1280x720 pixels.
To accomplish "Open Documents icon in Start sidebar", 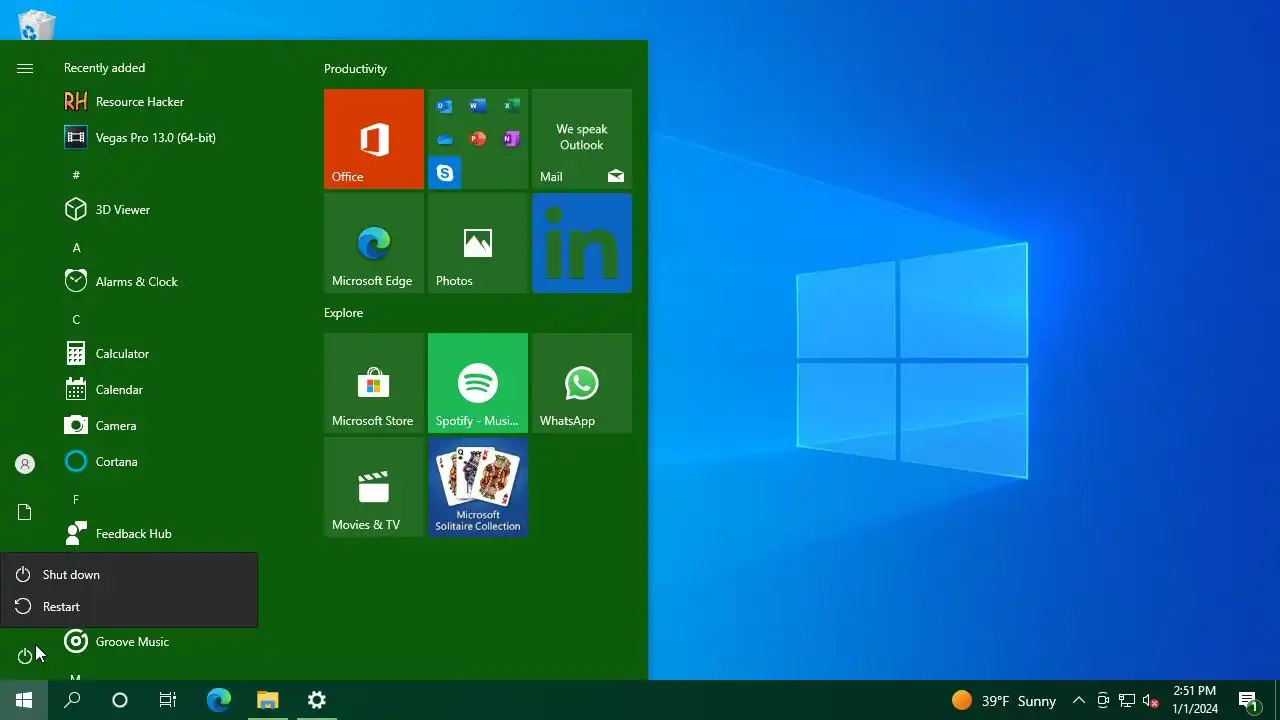I will (x=25, y=512).
